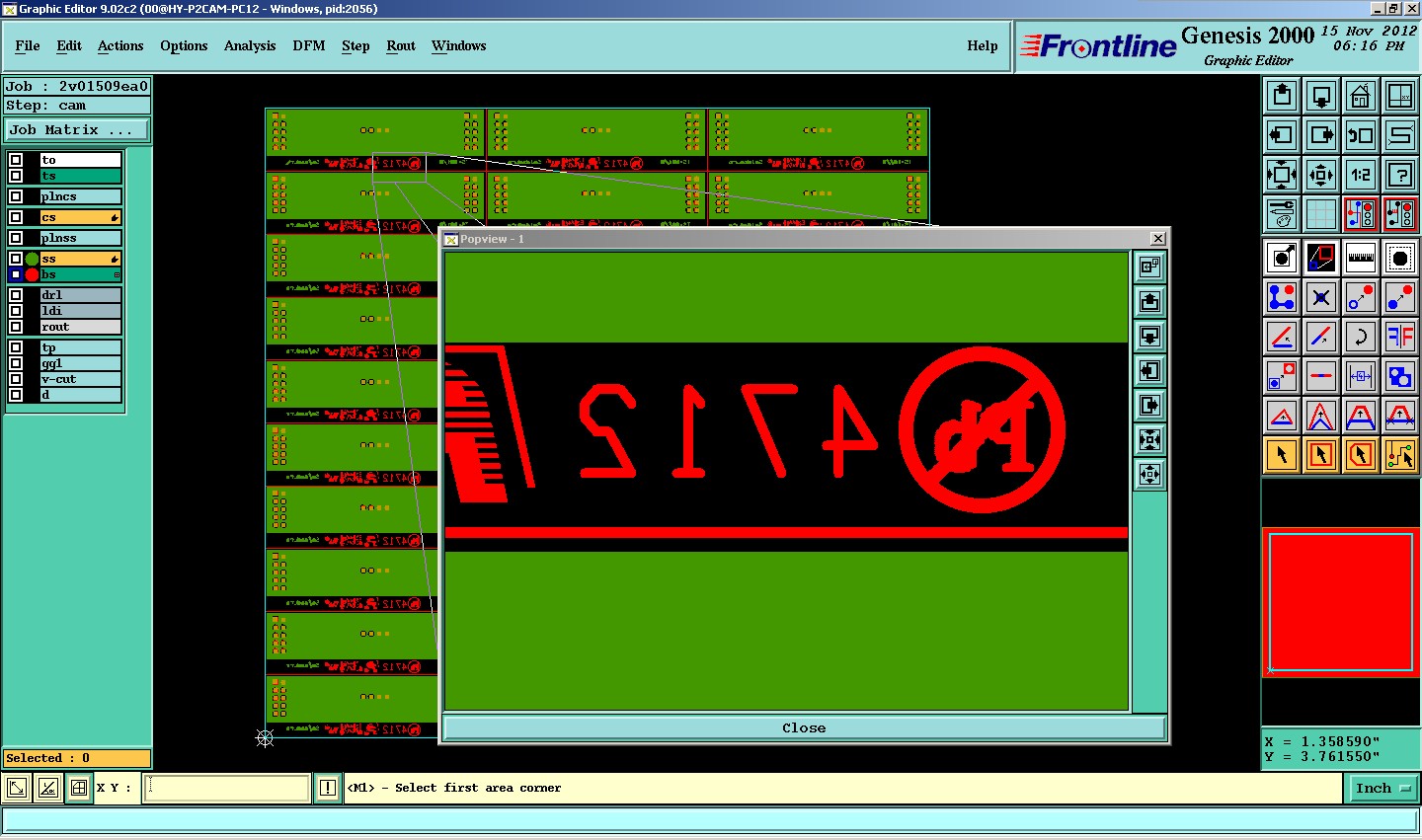Viewport: 1422px width, 840px height.
Task: Click the red color circle of layer bs
Action: pyautogui.click(x=33, y=274)
